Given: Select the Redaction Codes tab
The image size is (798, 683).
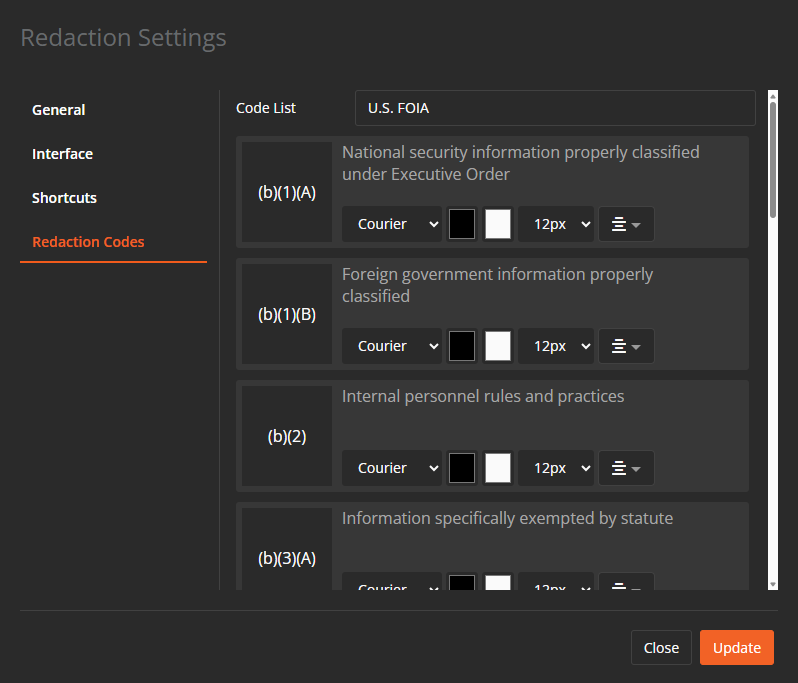Looking at the screenshot, I should [x=88, y=242].
